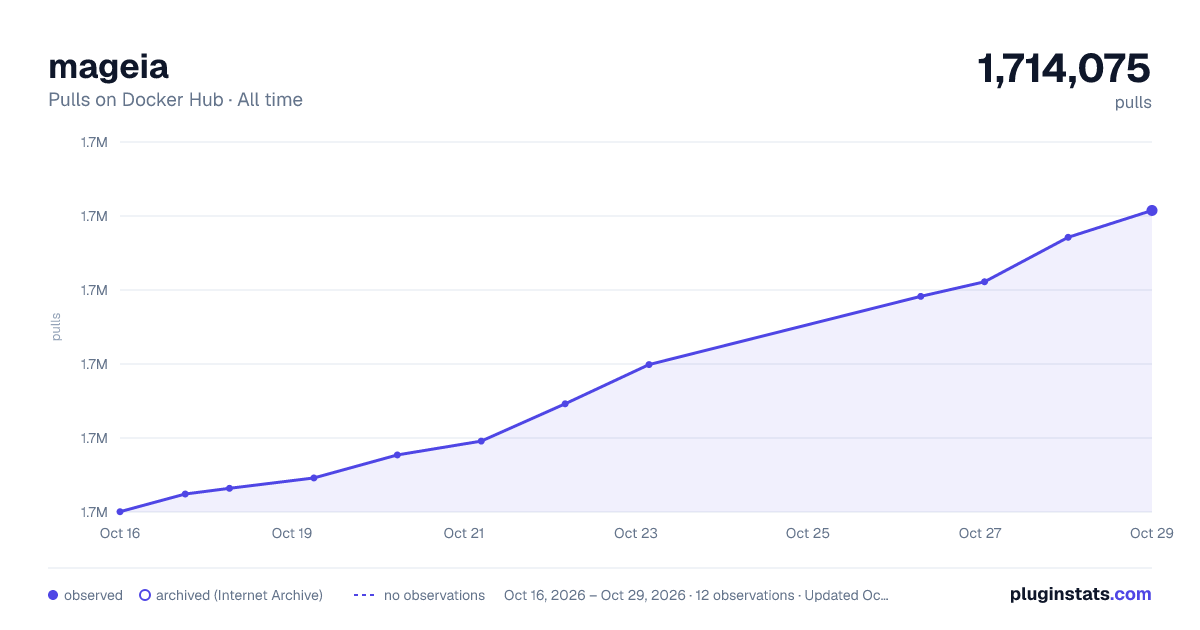Select the first data point at Oct 16

click(120, 512)
